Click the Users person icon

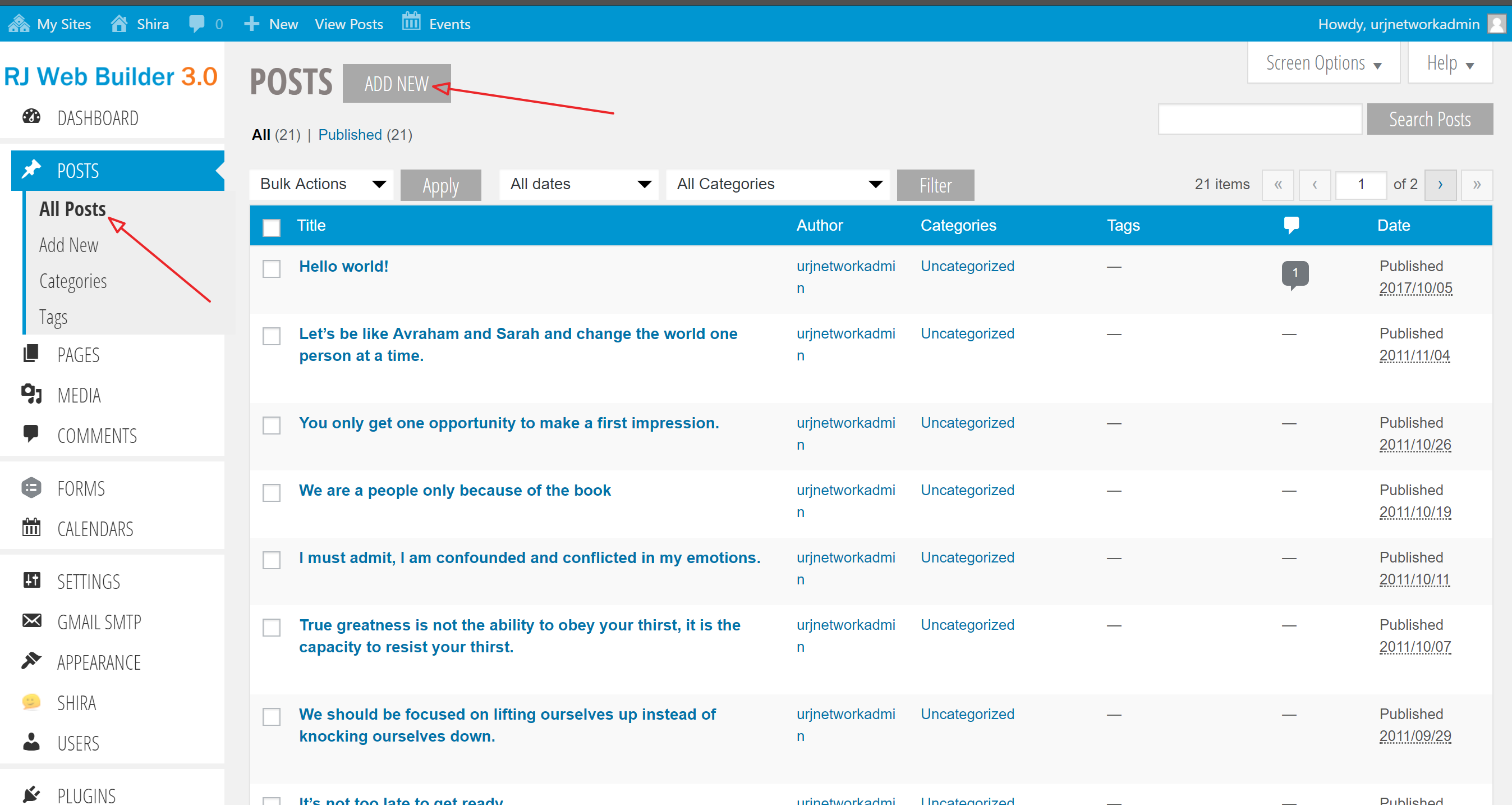coord(31,742)
